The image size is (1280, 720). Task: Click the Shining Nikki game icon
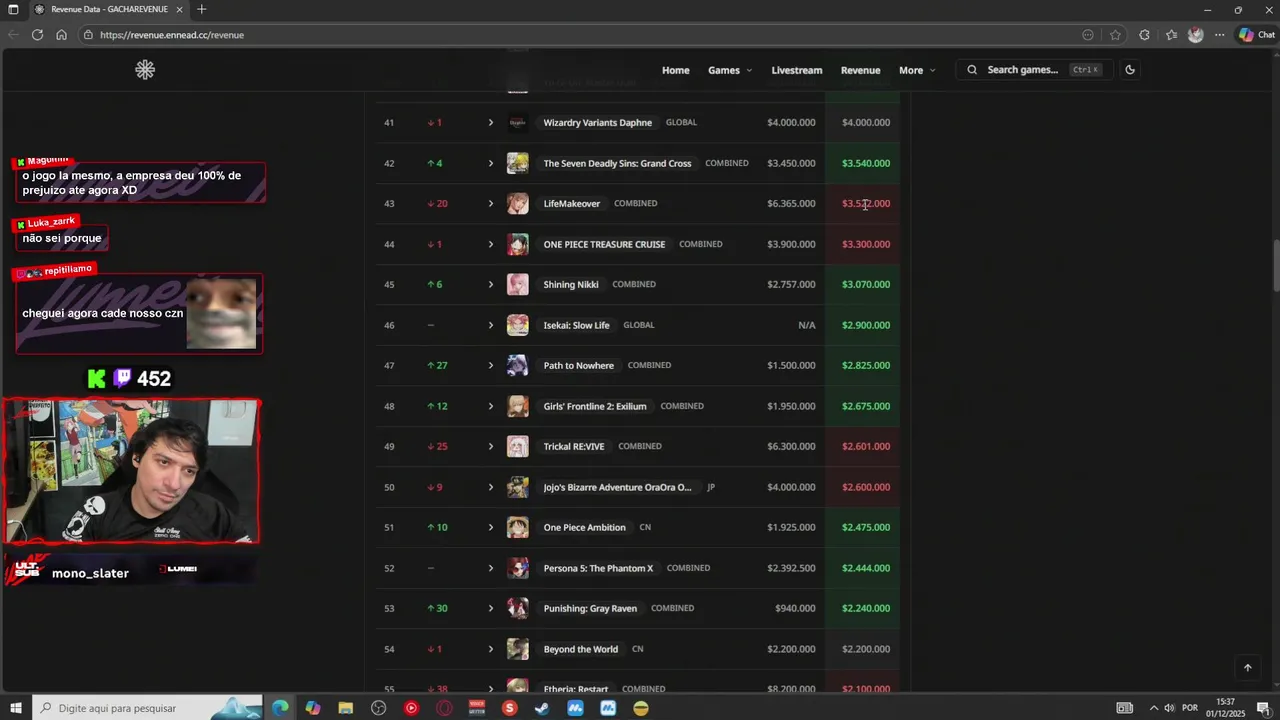tap(517, 285)
